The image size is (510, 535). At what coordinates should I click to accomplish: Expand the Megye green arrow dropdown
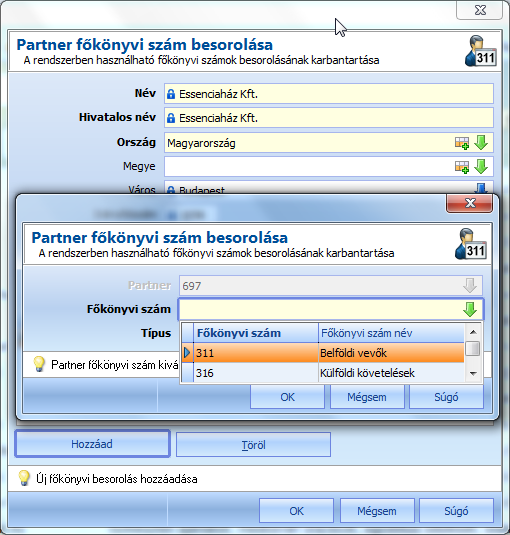[481, 167]
